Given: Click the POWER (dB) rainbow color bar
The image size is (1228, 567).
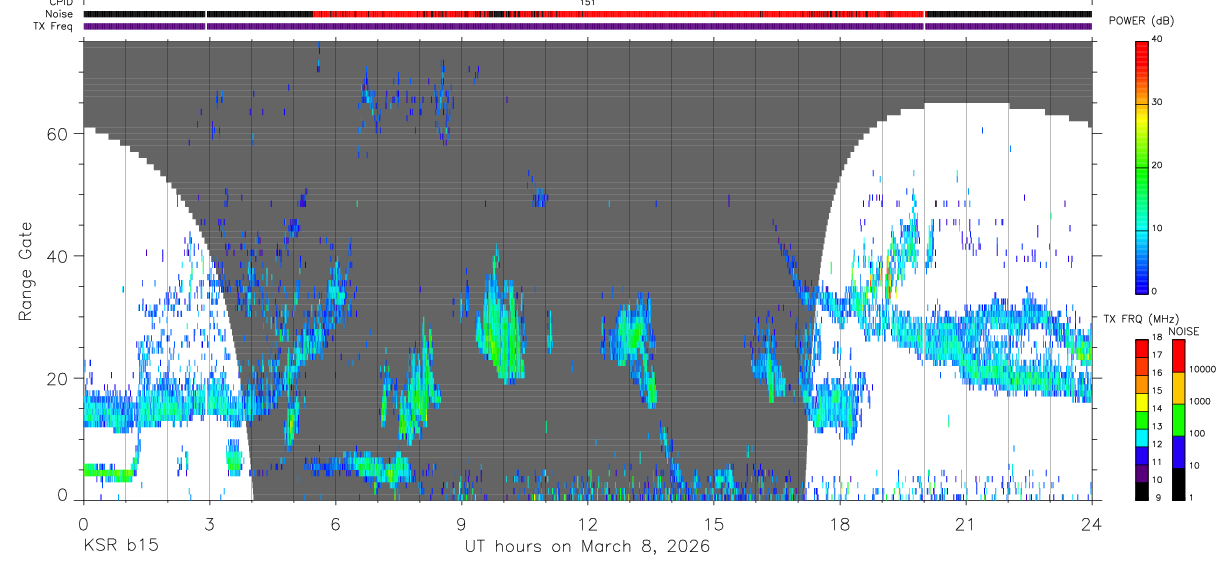Looking at the screenshot, I should (x=1141, y=166).
